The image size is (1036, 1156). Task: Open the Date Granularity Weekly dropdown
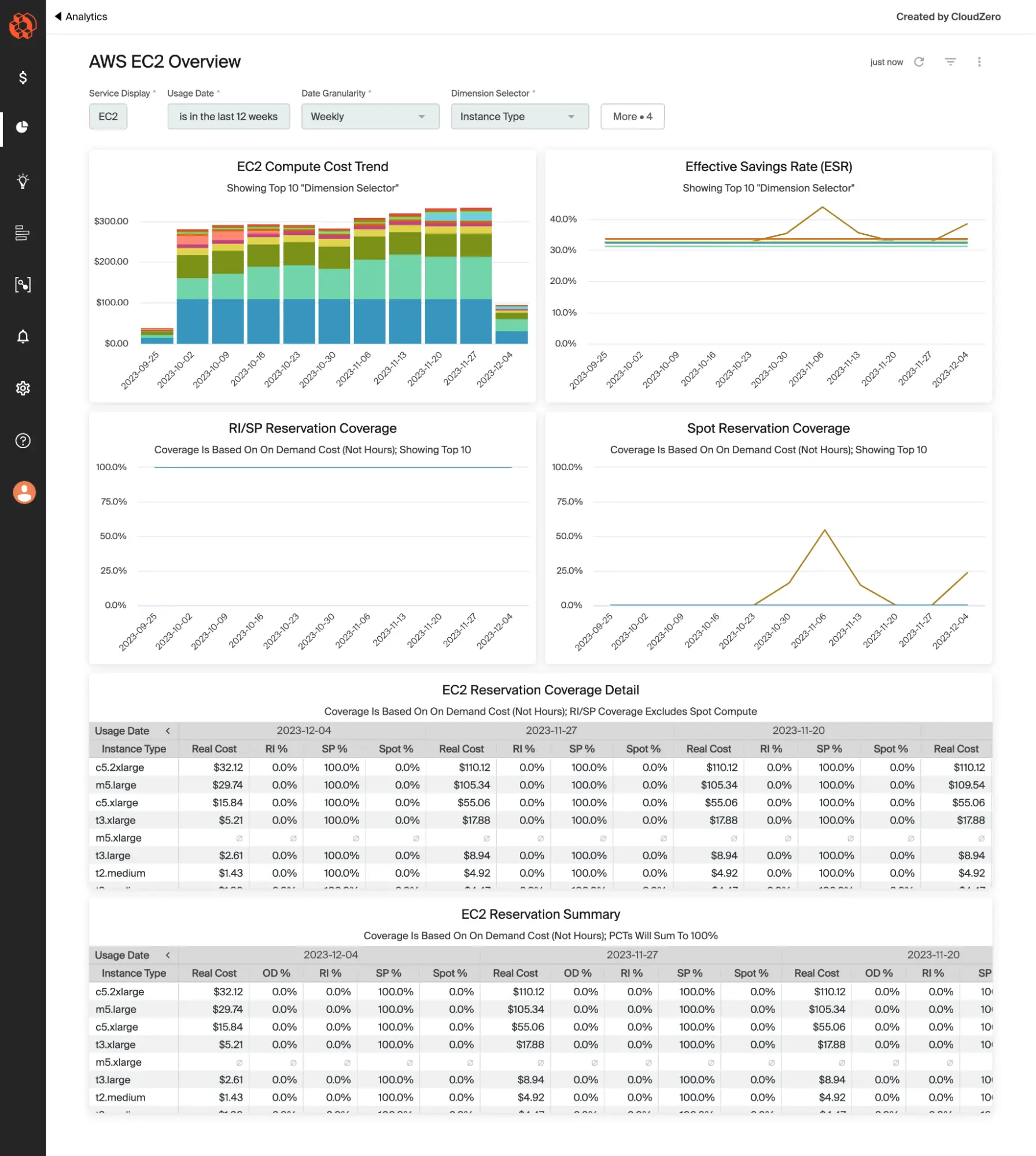(x=370, y=116)
